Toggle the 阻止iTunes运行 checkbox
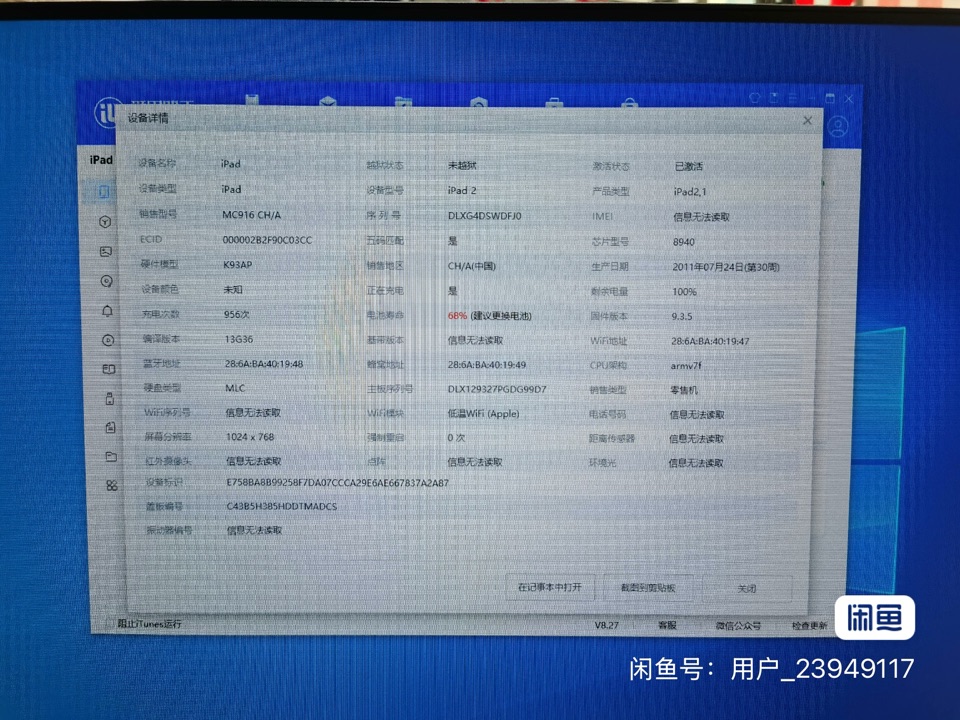This screenshot has width=960, height=720. pos(150,624)
